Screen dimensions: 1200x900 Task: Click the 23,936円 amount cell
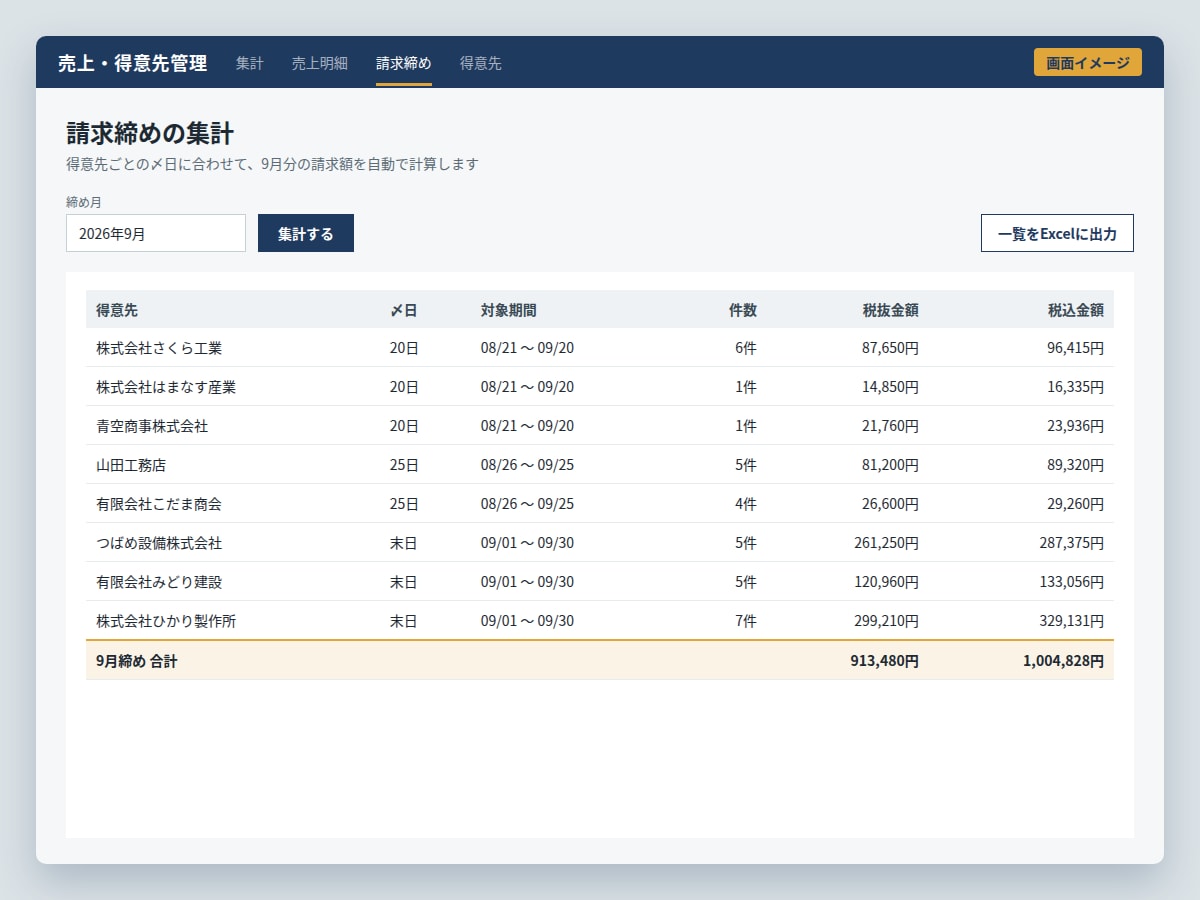click(x=1075, y=426)
